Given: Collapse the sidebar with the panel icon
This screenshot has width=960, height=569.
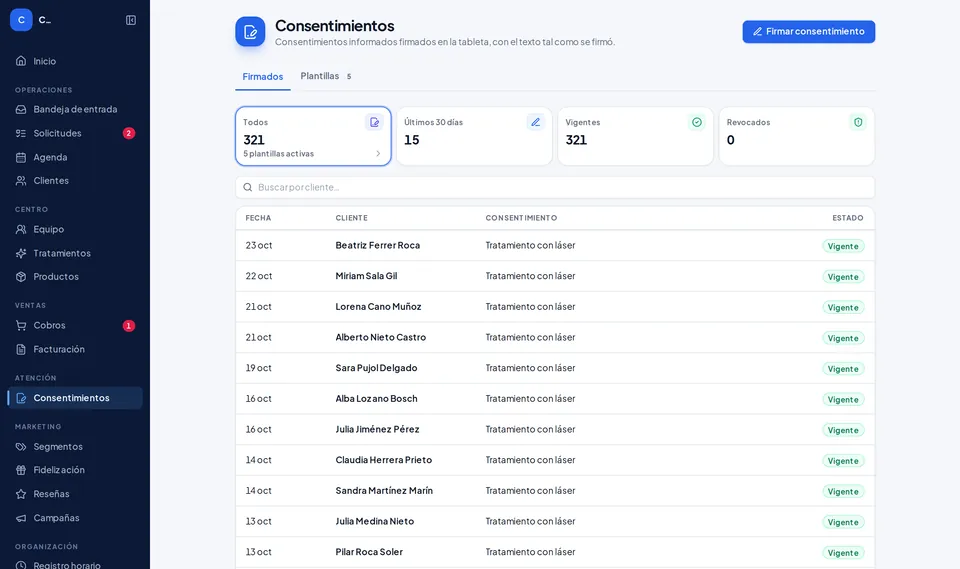Looking at the screenshot, I should [x=130, y=20].
